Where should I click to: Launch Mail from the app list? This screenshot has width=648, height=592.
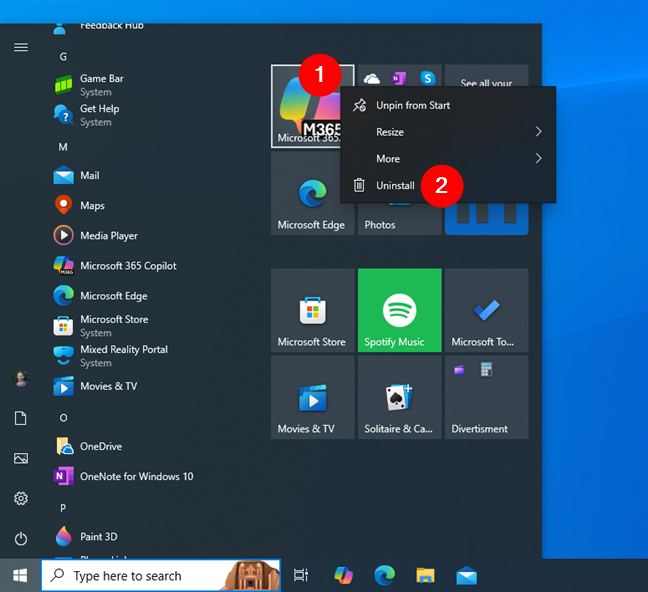click(90, 176)
